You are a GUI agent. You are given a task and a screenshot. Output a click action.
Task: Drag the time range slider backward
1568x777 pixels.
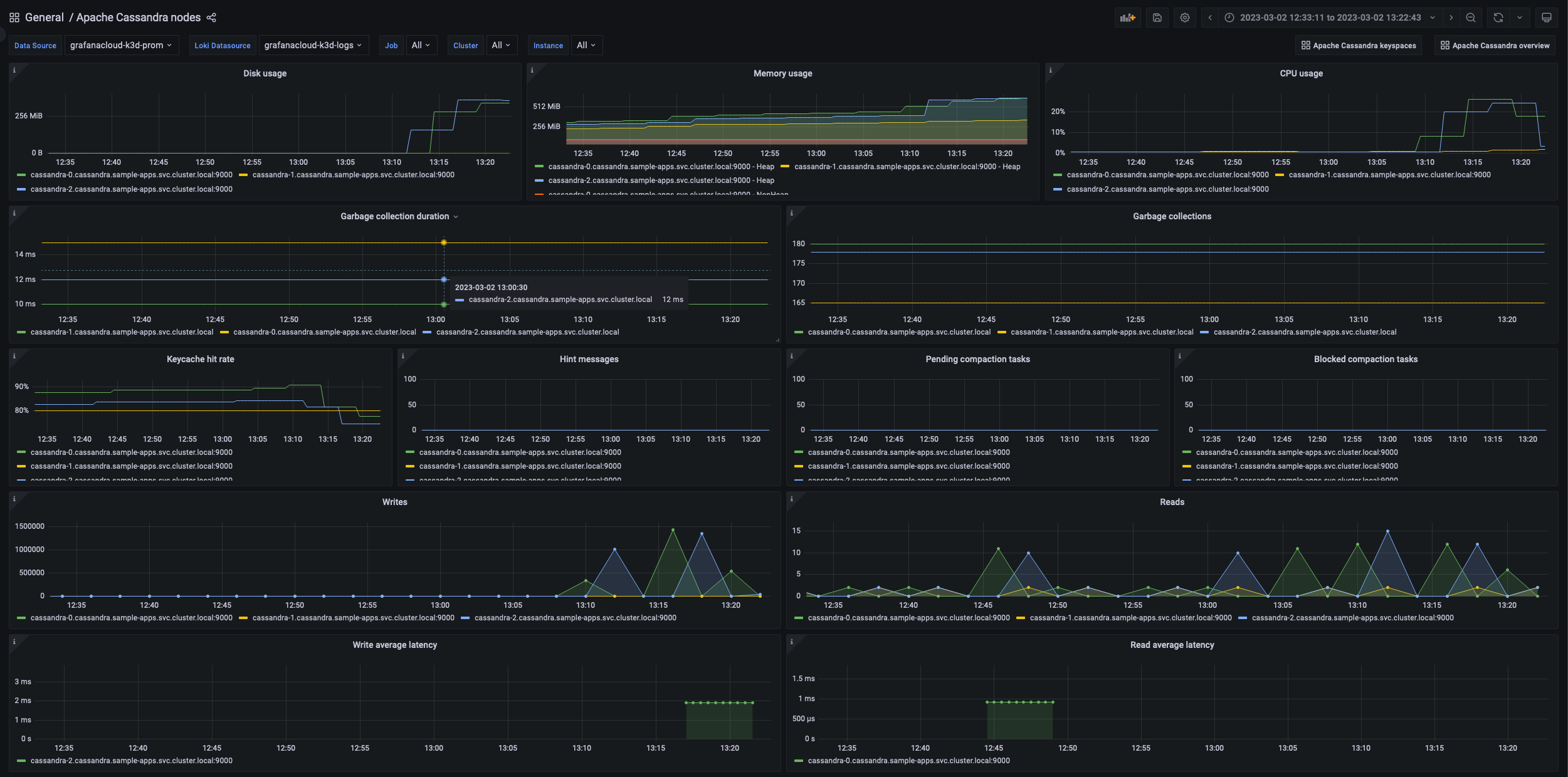coord(1209,18)
